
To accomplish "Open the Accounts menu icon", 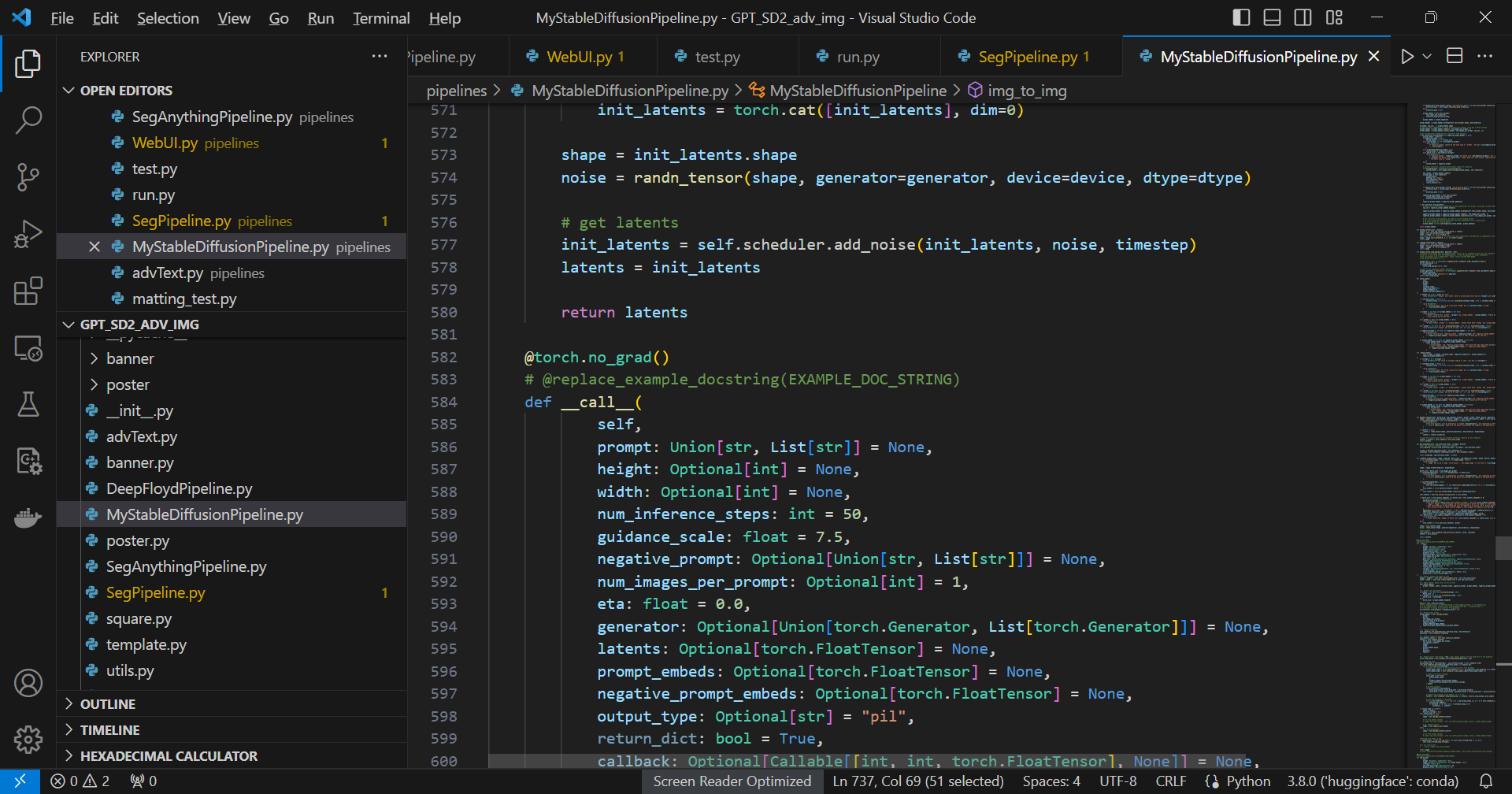I will 28,683.
